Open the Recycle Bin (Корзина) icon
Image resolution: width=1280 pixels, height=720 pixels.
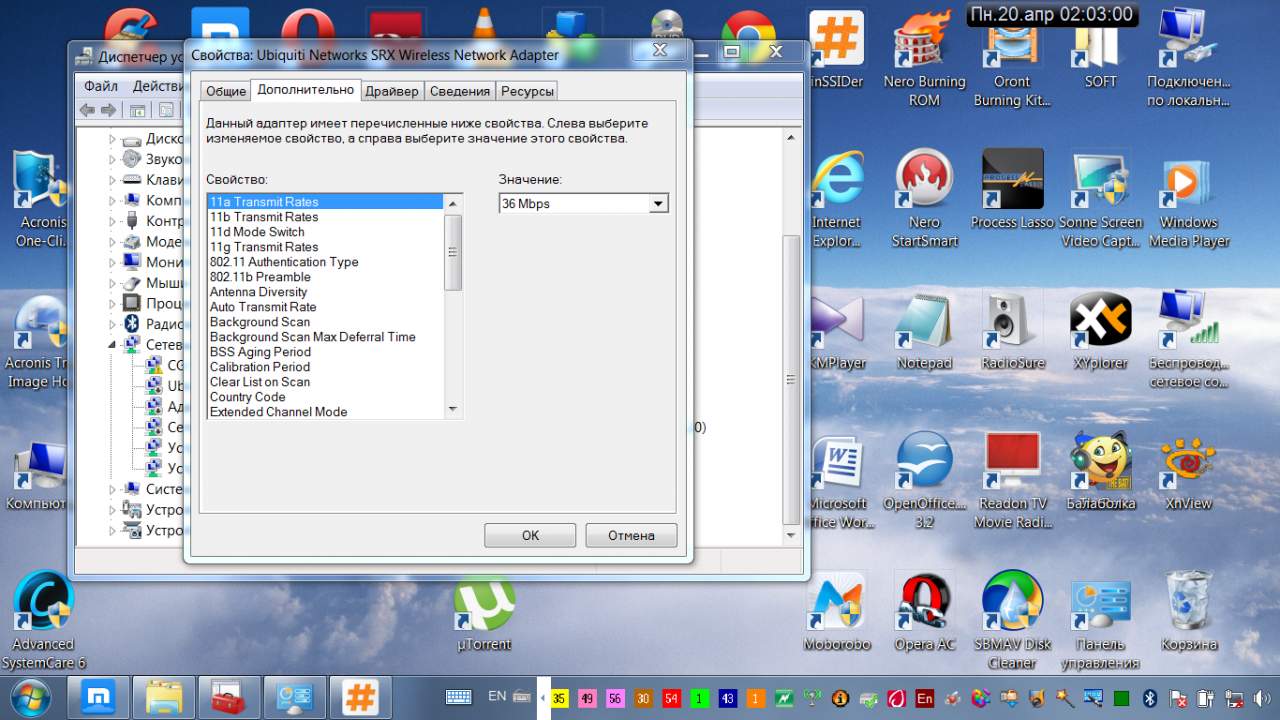point(1189,604)
